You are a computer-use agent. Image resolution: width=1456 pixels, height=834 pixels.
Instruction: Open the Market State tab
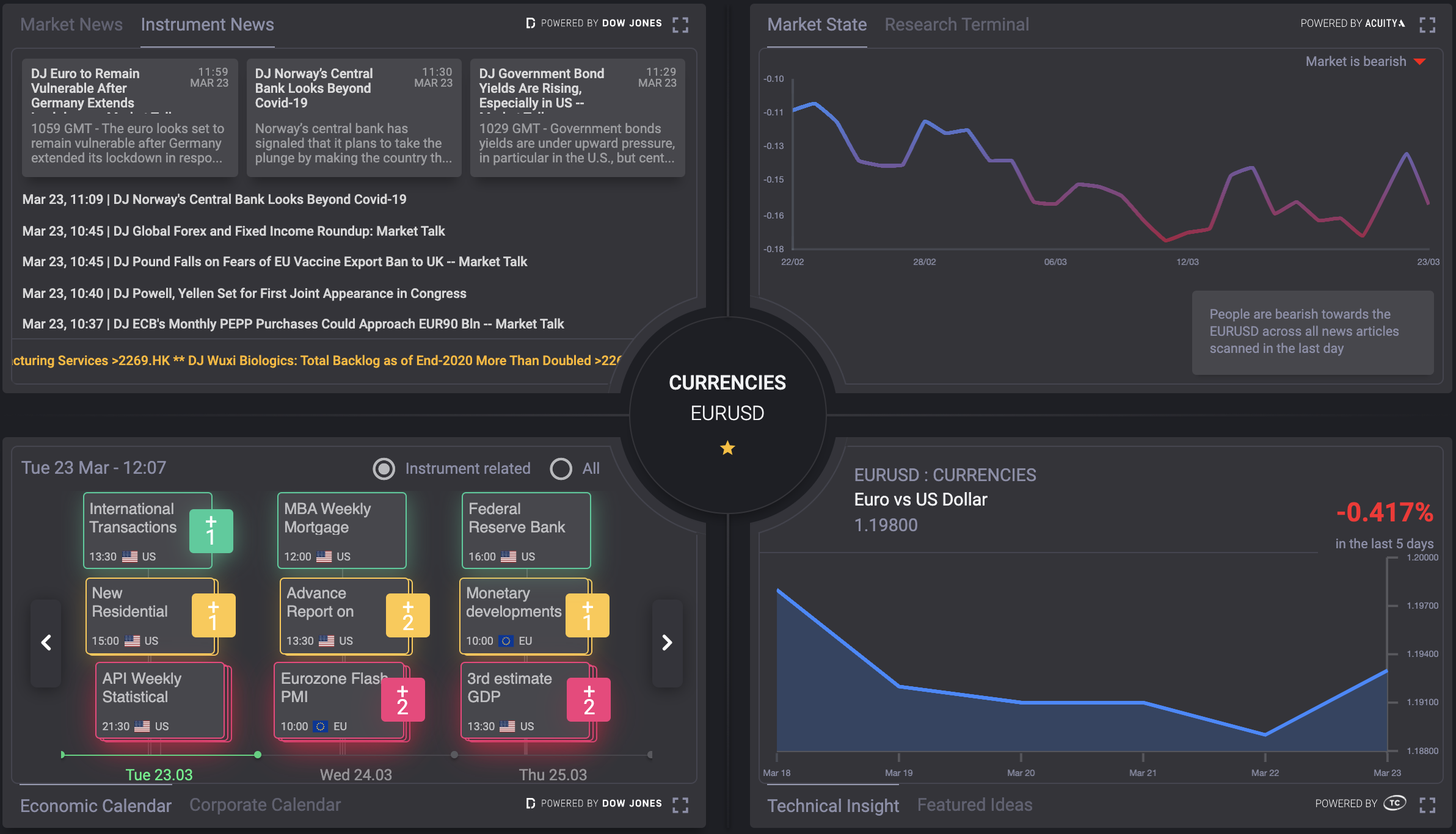tap(817, 24)
